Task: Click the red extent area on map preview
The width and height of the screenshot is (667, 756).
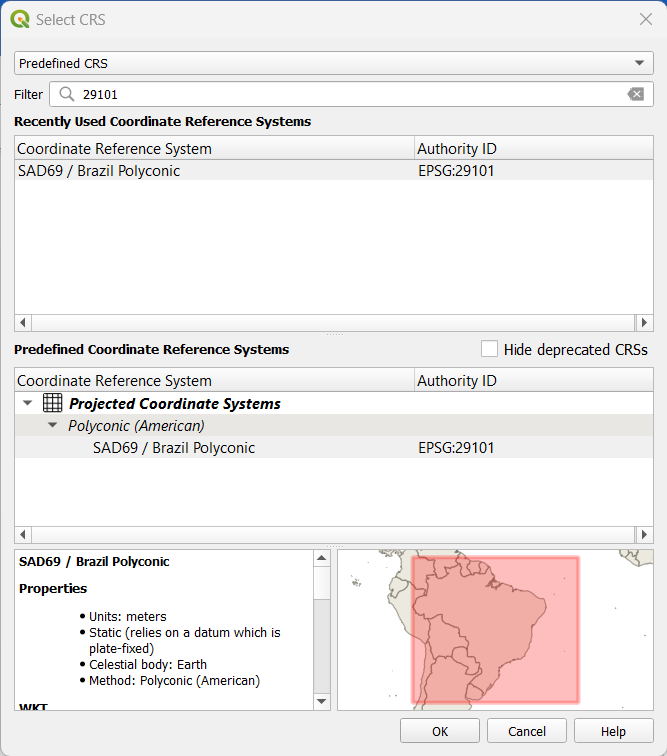Action: coord(495,628)
